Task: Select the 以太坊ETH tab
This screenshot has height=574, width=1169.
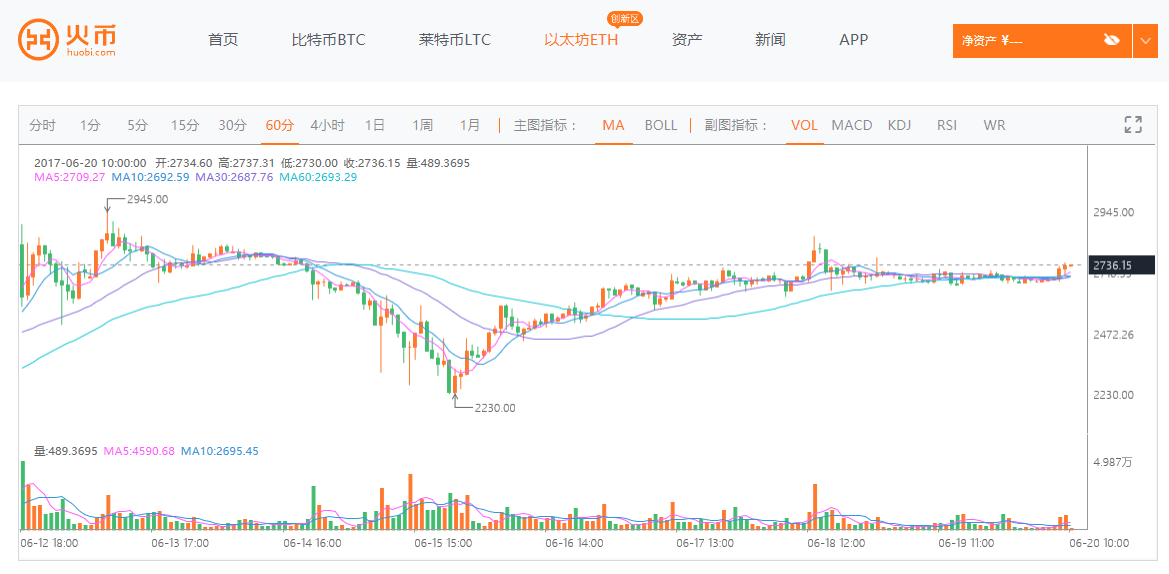Action: point(581,40)
